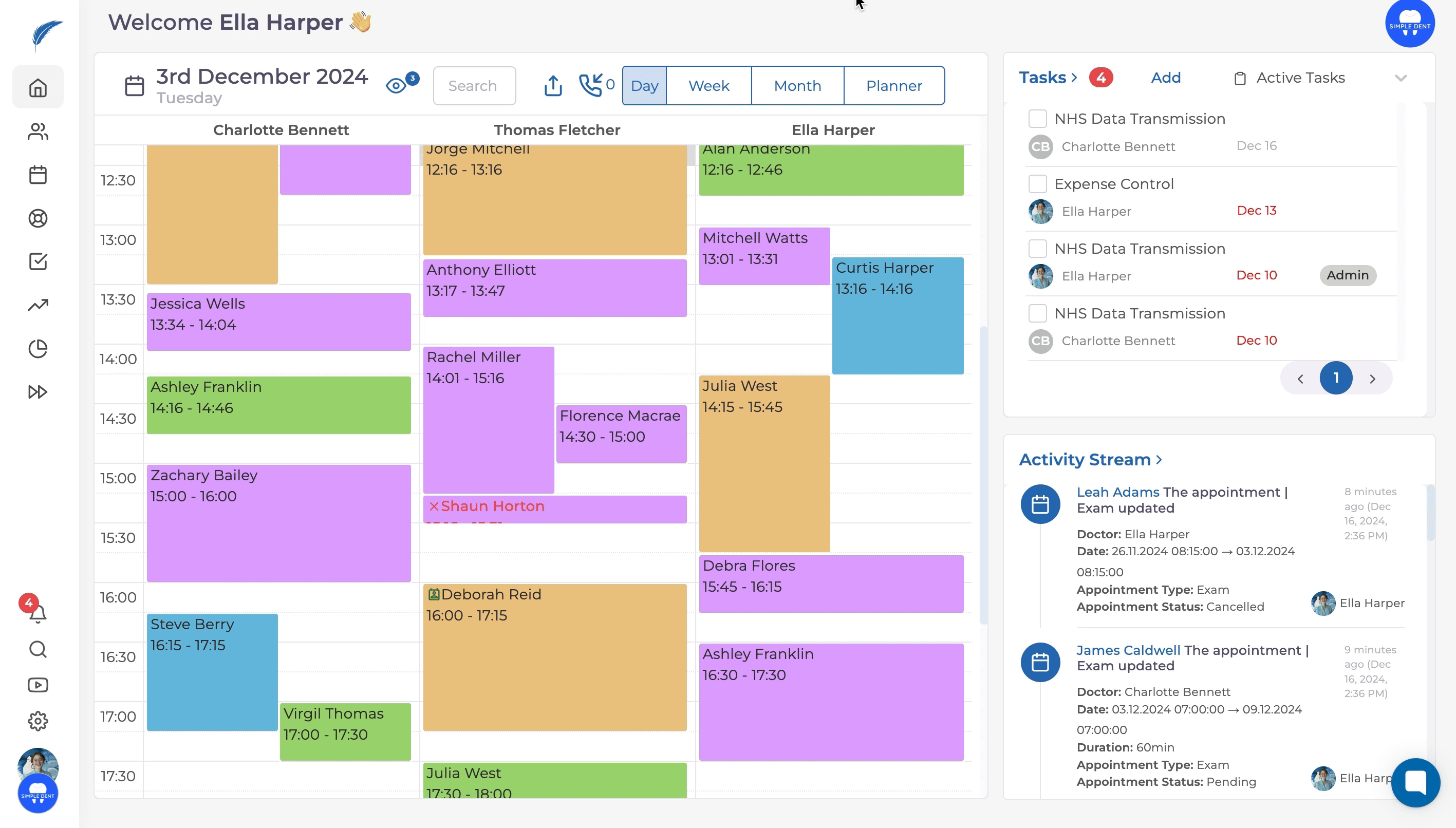Click Add to create a task
This screenshot has height=828, width=1456.
pos(1165,78)
